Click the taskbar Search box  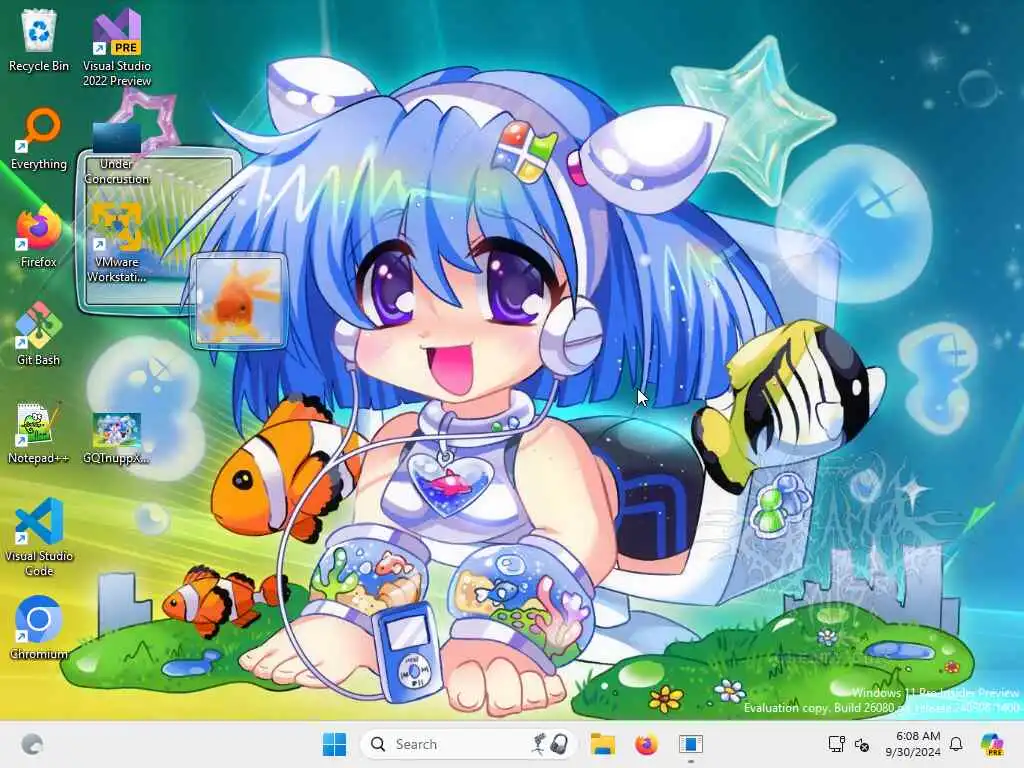[x=468, y=744]
